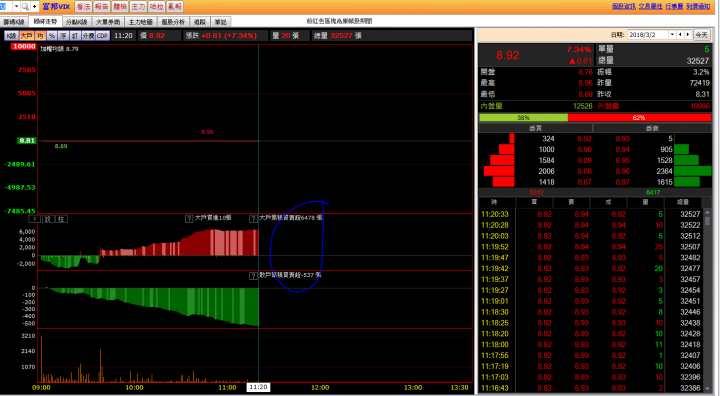Image resolution: width=720 pixels, height=396 pixels.
Task: Click the 報告 button
Action: [101, 6]
